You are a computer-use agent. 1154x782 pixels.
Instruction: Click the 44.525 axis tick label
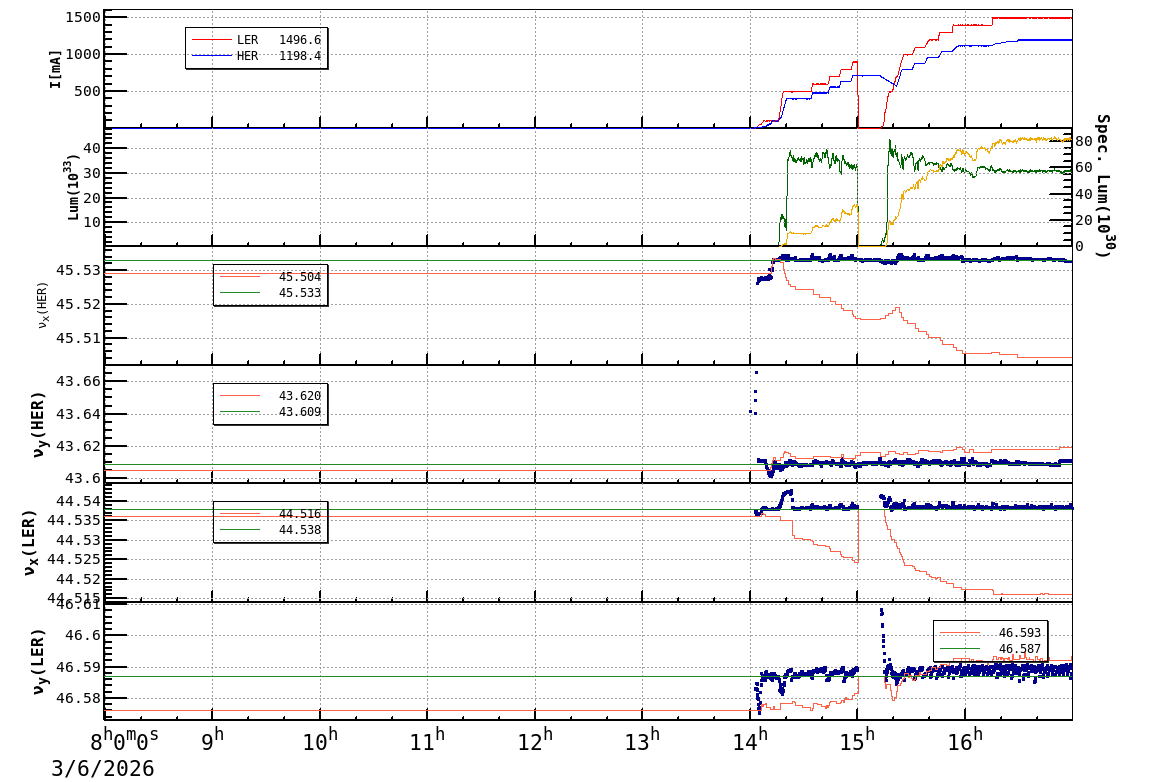coord(74,559)
